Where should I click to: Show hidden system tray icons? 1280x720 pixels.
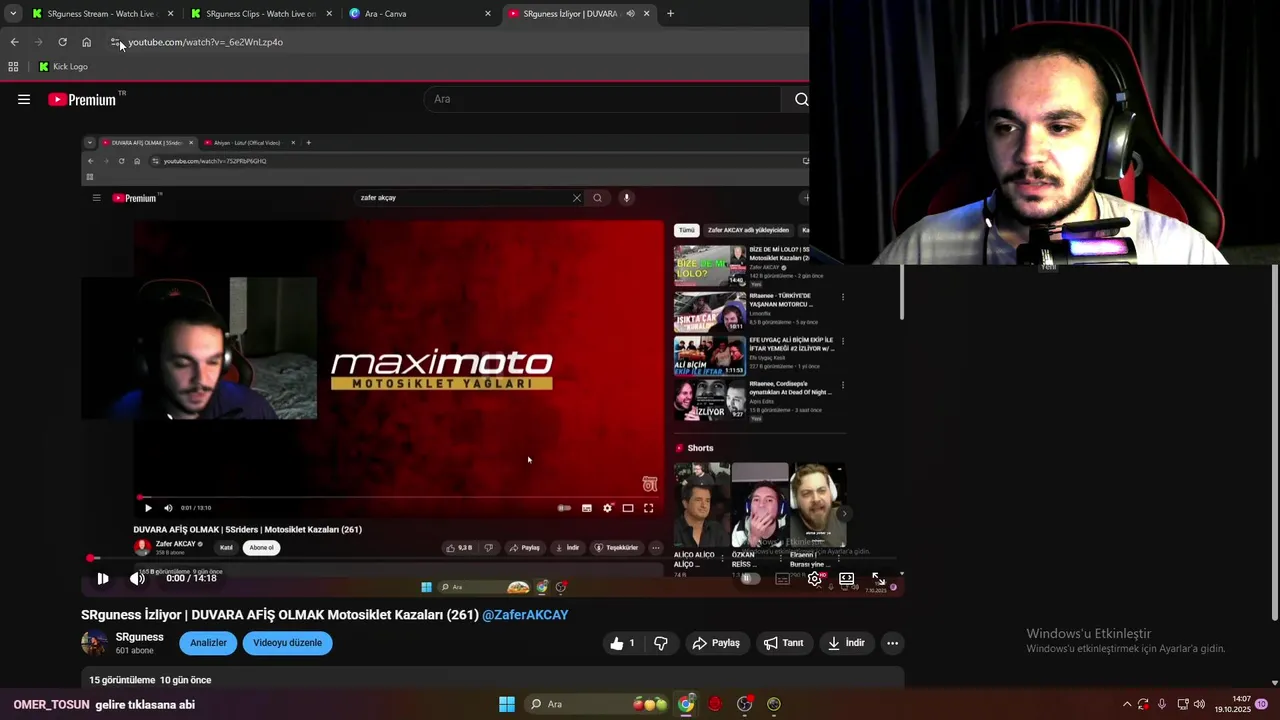(x=1127, y=704)
